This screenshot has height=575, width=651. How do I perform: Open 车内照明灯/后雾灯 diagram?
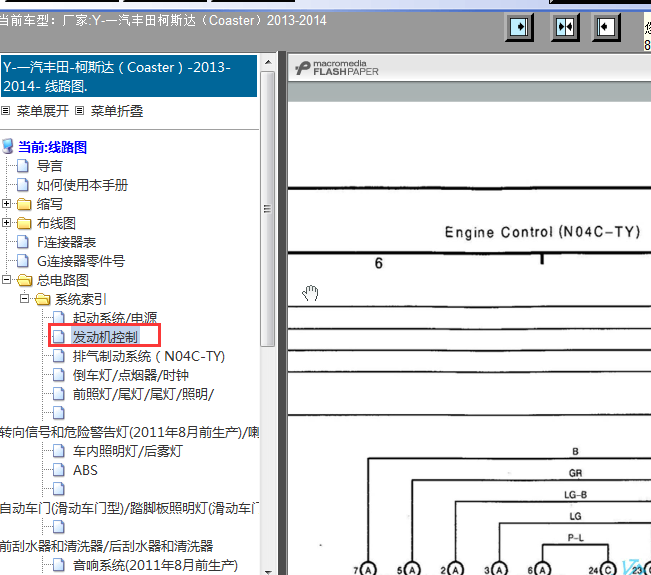(128, 451)
